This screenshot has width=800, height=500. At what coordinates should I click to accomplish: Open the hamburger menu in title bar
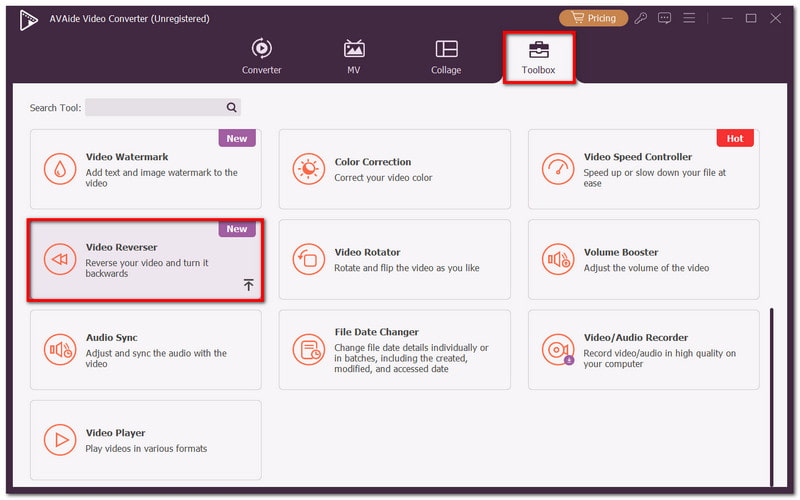coord(688,18)
